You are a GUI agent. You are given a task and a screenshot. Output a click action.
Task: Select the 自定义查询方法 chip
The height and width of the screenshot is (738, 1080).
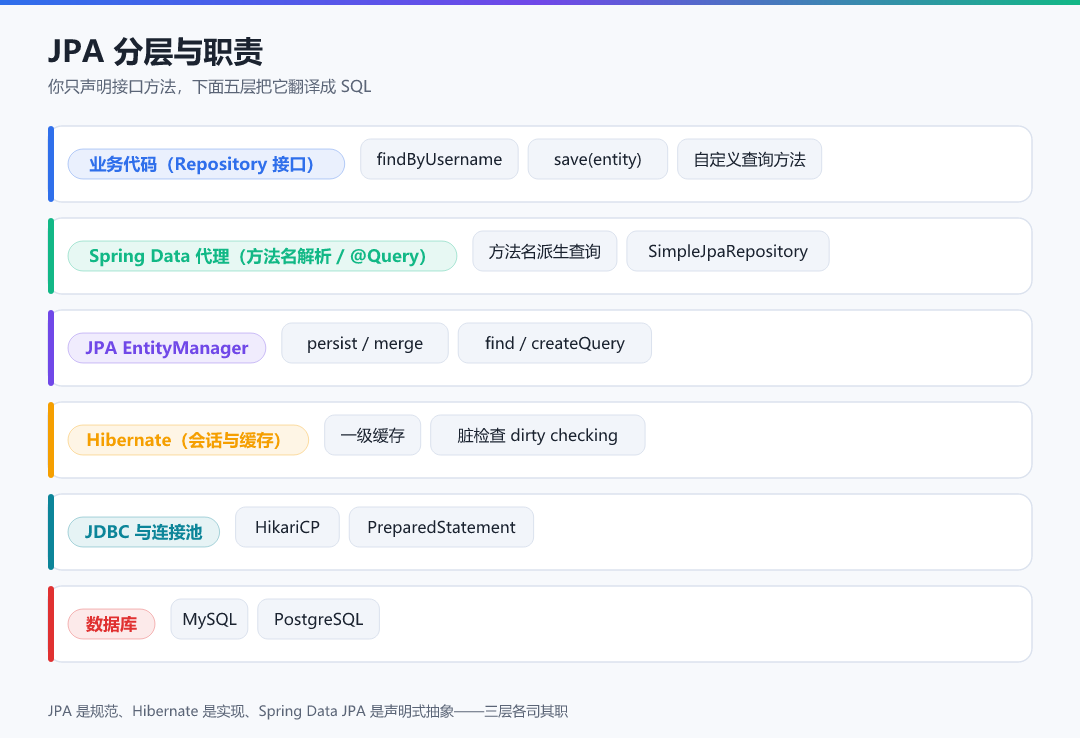[749, 159]
